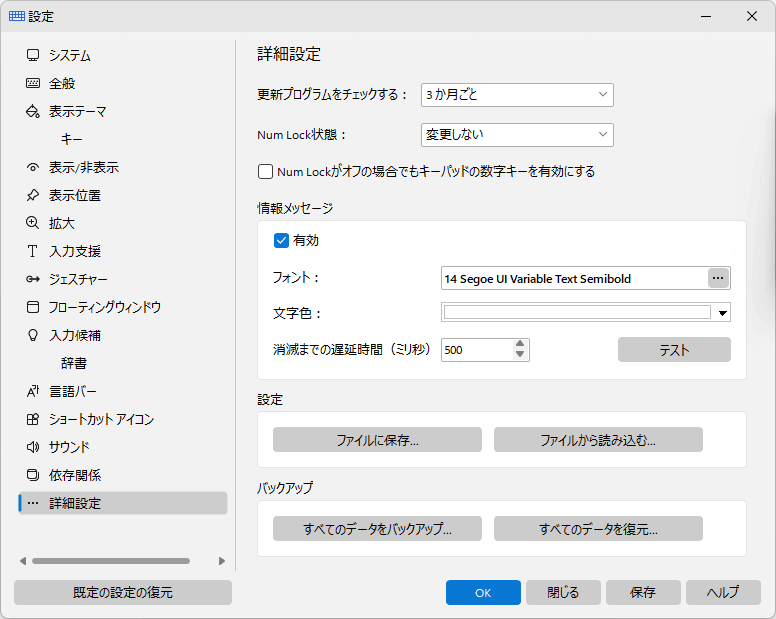Click the sidebar scrollbar right arrow
776x619 pixels.
pos(222,561)
